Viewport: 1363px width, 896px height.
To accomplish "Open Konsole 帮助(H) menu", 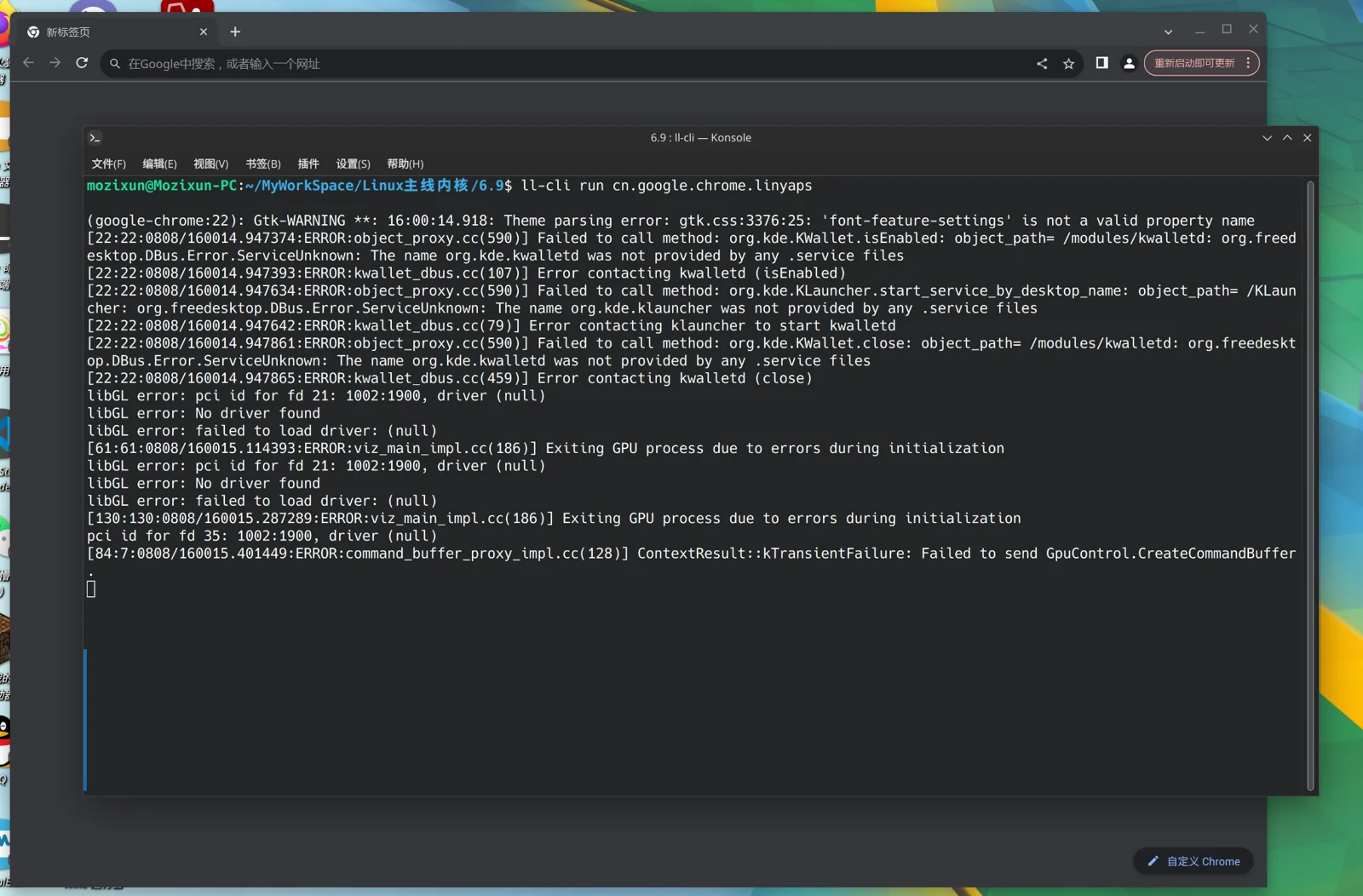I will pos(405,164).
